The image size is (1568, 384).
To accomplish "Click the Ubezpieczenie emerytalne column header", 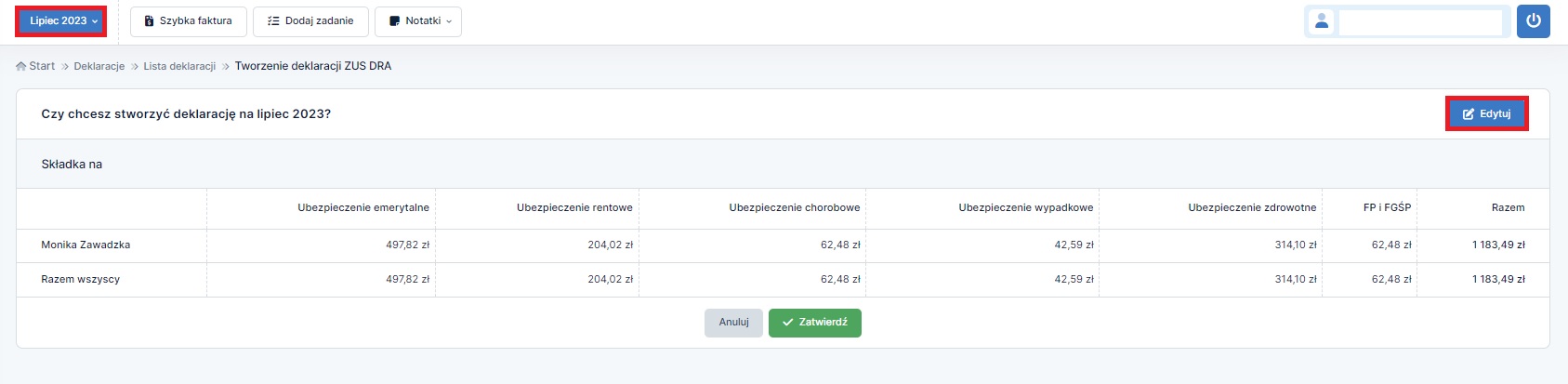I will (x=363, y=208).
